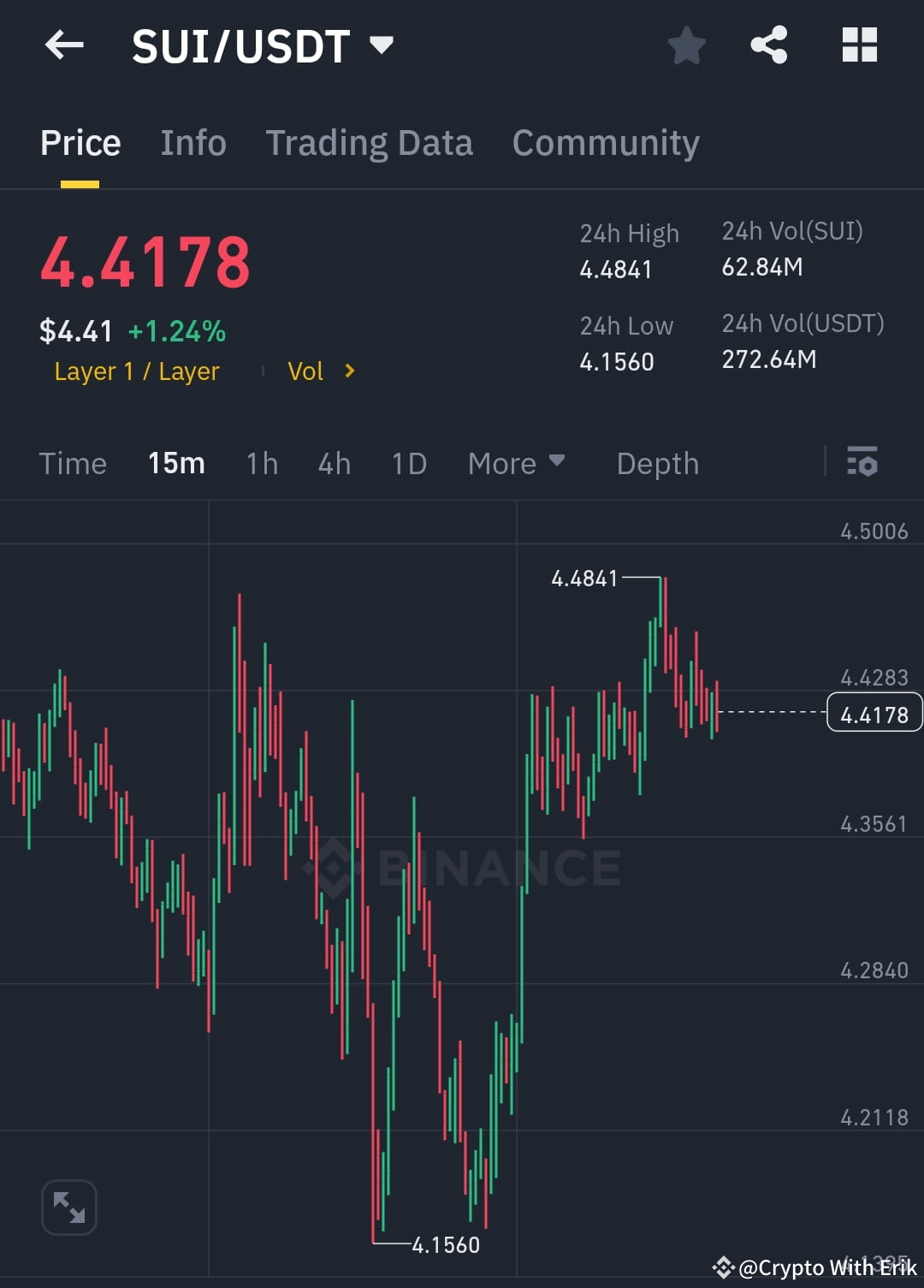
Task: Open the SUI/USDT pair selector dropdown
Action: coord(382,45)
